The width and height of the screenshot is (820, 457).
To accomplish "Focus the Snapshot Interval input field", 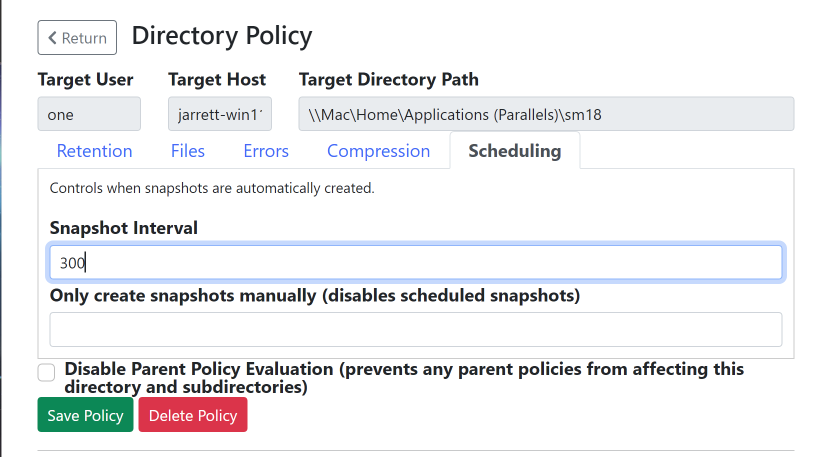I will pos(415,263).
